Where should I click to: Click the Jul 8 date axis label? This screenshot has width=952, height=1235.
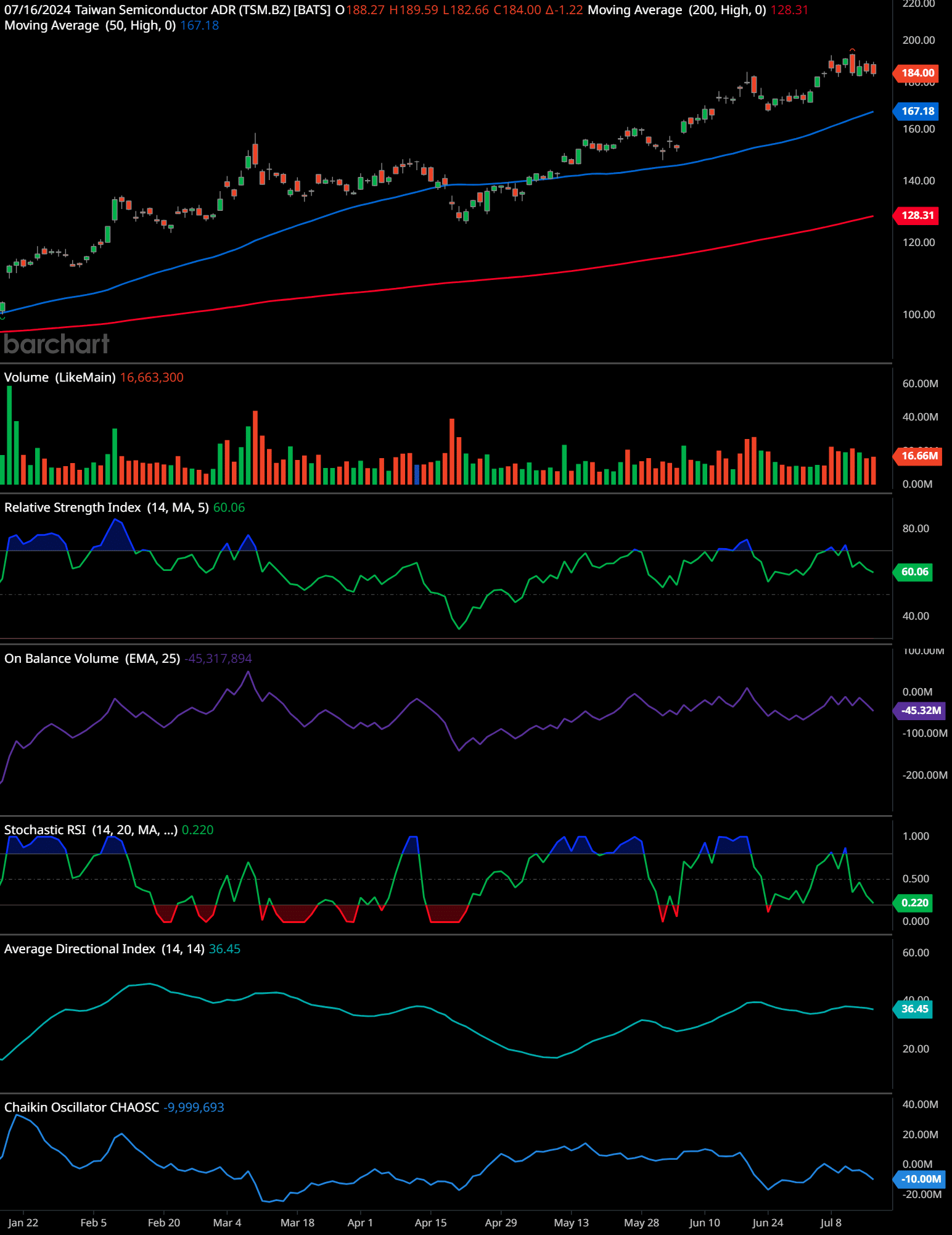click(831, 1223)
